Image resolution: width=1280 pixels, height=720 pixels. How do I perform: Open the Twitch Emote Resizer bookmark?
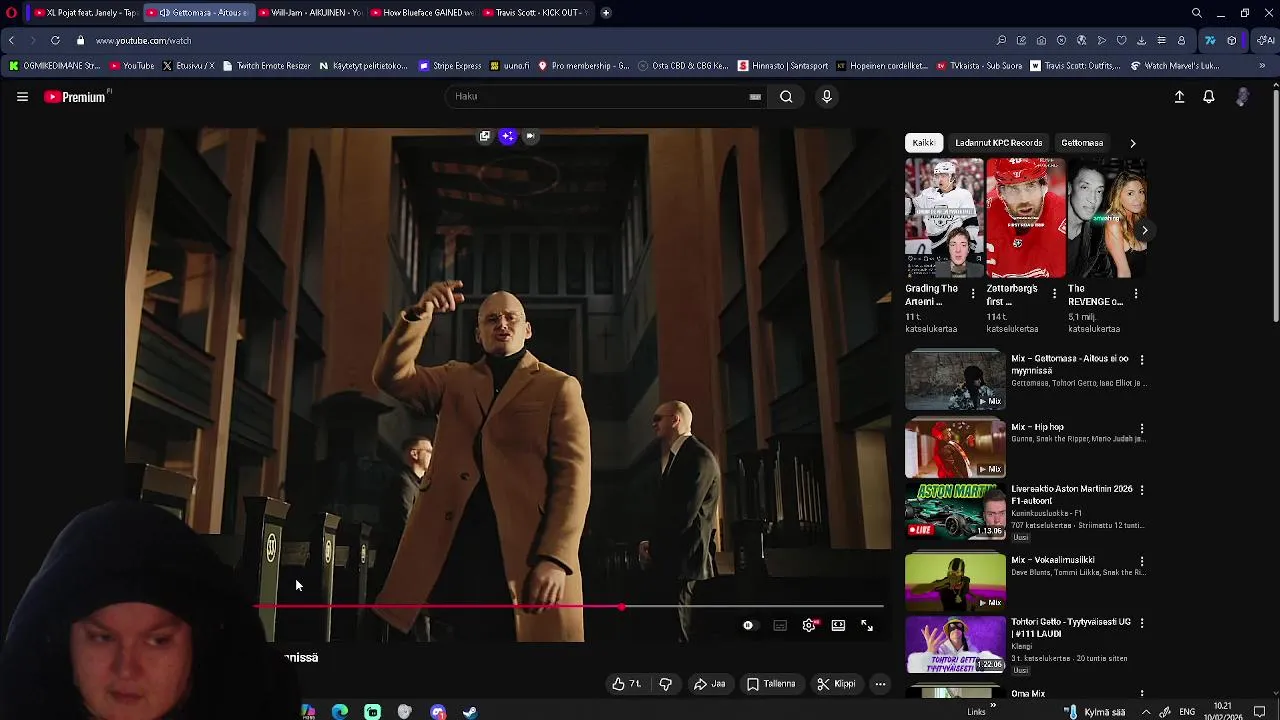click(266, 66)
